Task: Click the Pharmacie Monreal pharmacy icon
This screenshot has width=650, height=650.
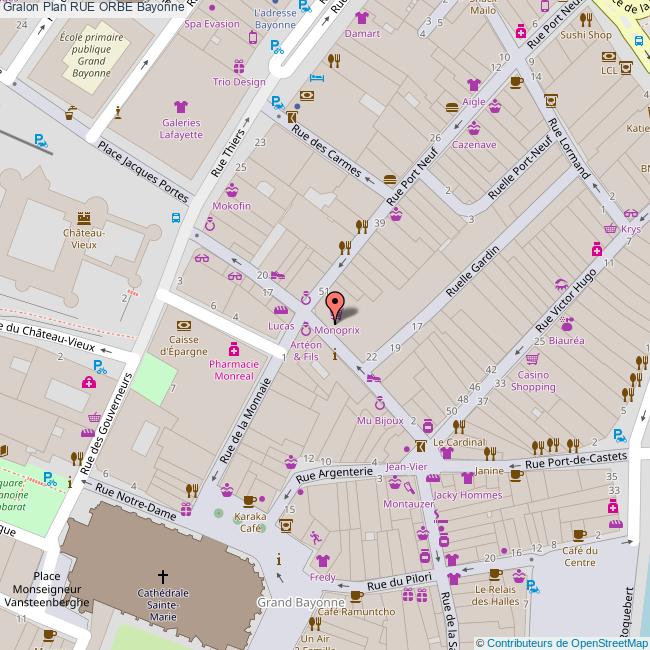Action: point(234,349)
